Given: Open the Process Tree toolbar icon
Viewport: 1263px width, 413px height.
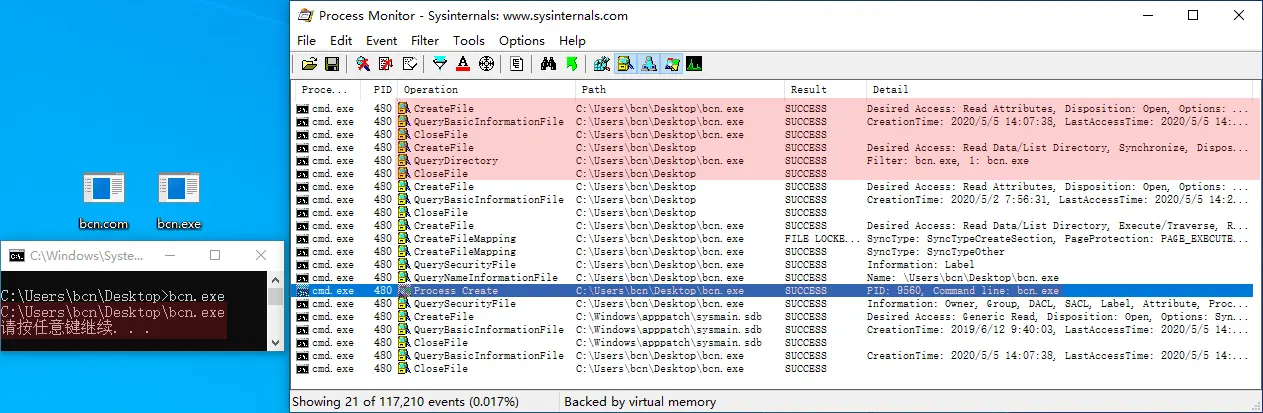Looking at the screenshot, I should point(517,64).
